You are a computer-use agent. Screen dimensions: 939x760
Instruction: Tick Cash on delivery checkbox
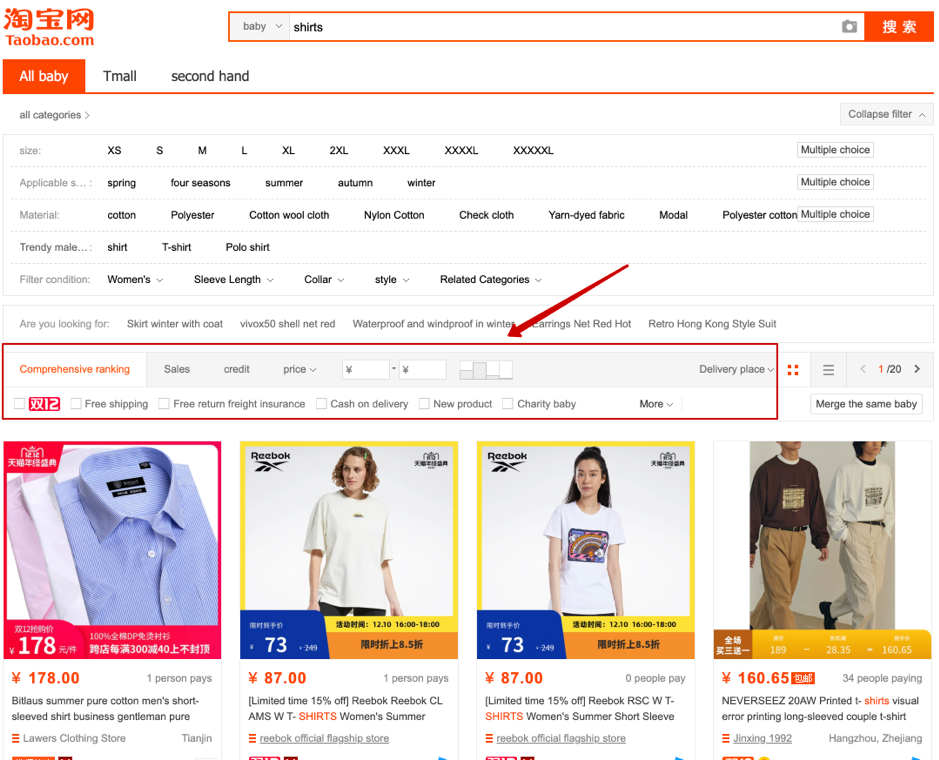[321, 404]
